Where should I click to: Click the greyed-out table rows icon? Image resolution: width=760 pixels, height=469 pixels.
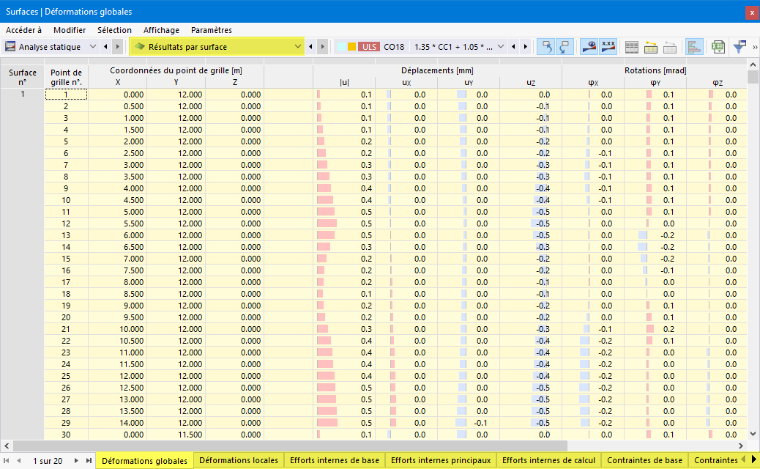point(670,47)
